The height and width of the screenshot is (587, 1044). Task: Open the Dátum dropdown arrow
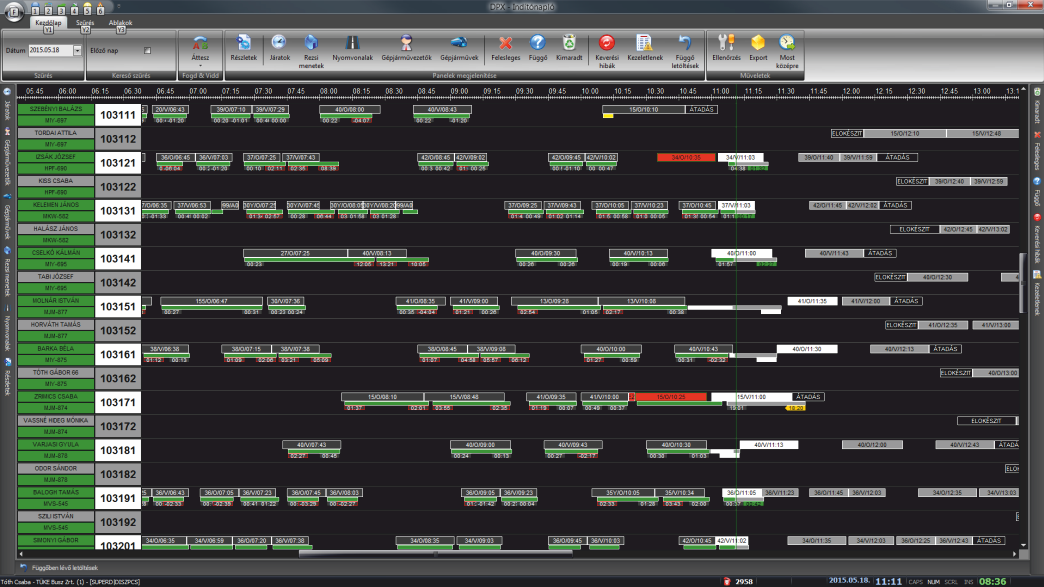click(x=77, y=51)
